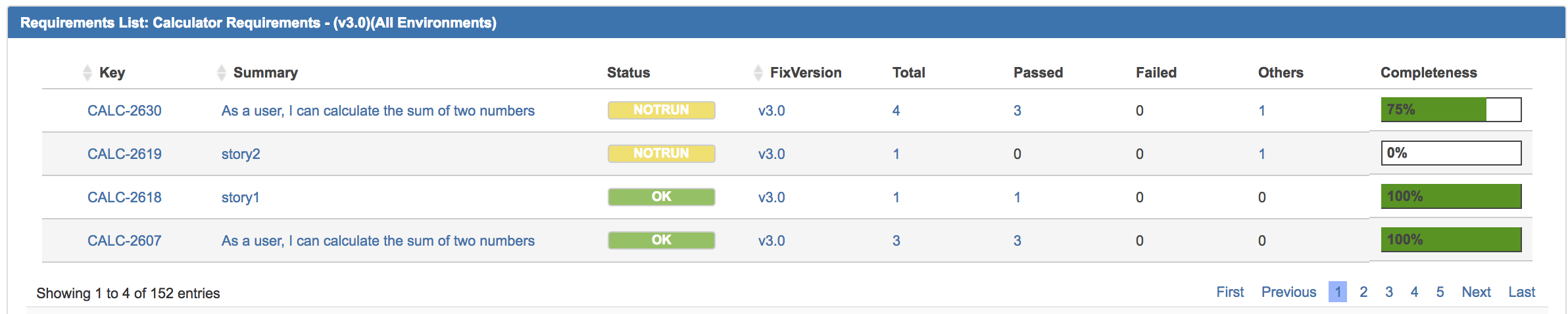Open v3.0 FixVersion link for CALC-2607

pos(772,240)
